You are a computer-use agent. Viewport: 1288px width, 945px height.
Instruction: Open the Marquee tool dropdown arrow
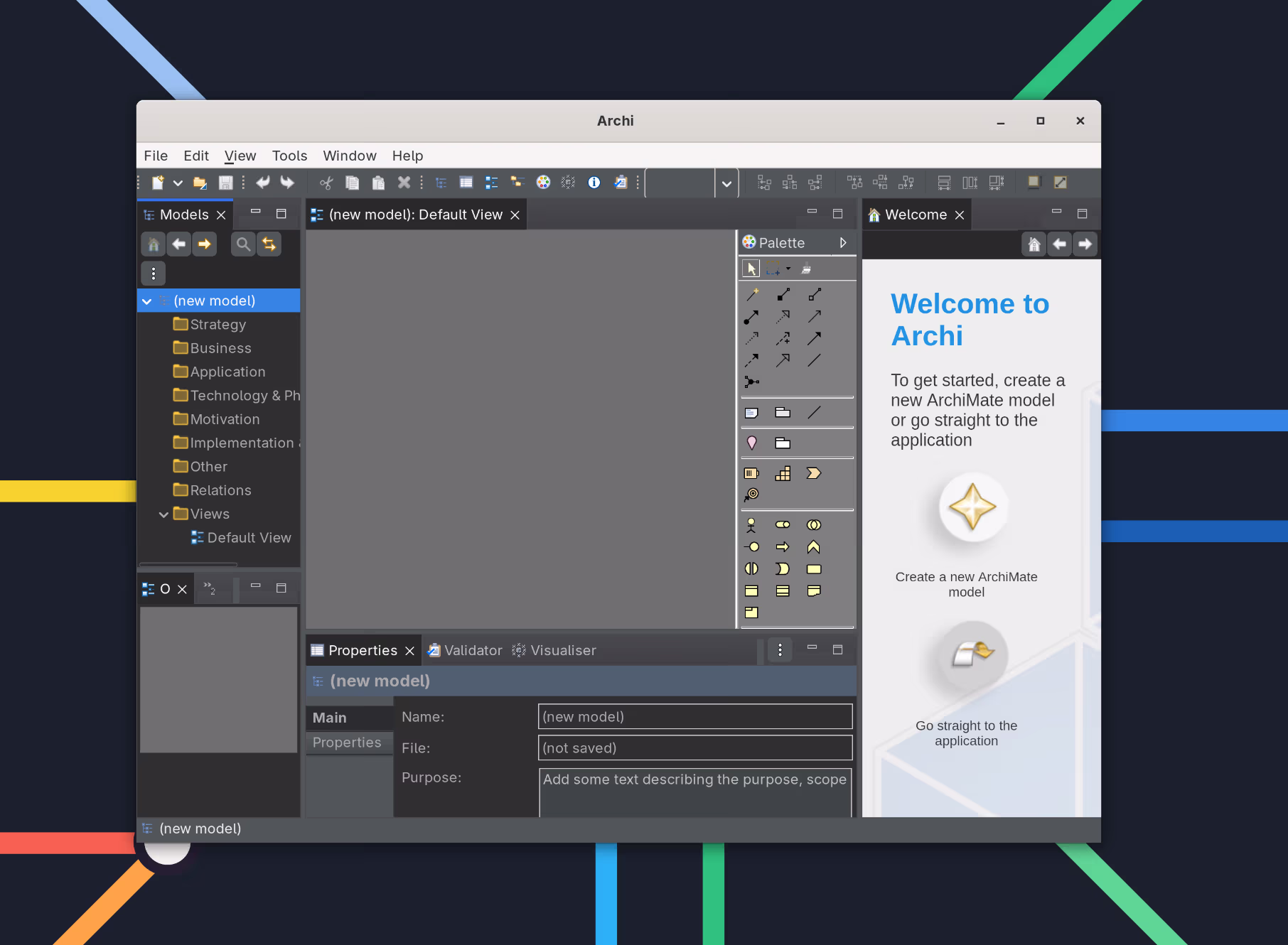pos(788,269)
